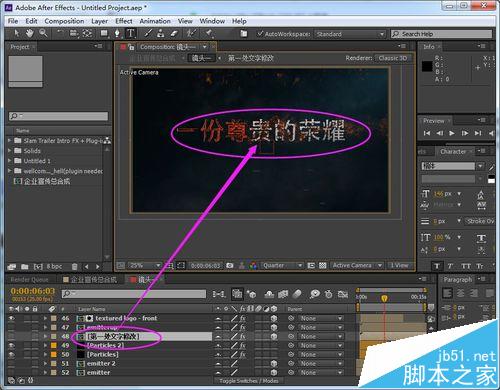
Task: Click the Composition Mini-Flowchart icon
Action: (x=219, y=294)
